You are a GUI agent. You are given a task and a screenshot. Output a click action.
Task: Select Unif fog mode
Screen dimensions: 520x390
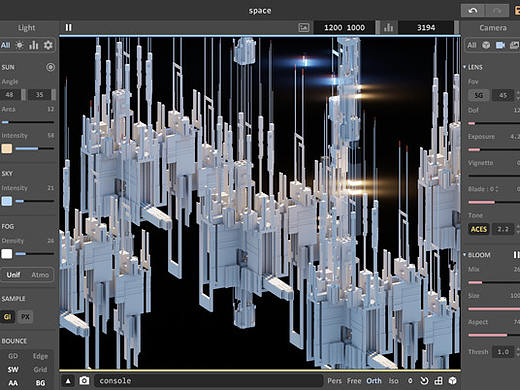pyautogui.click(x=13, y=275)
